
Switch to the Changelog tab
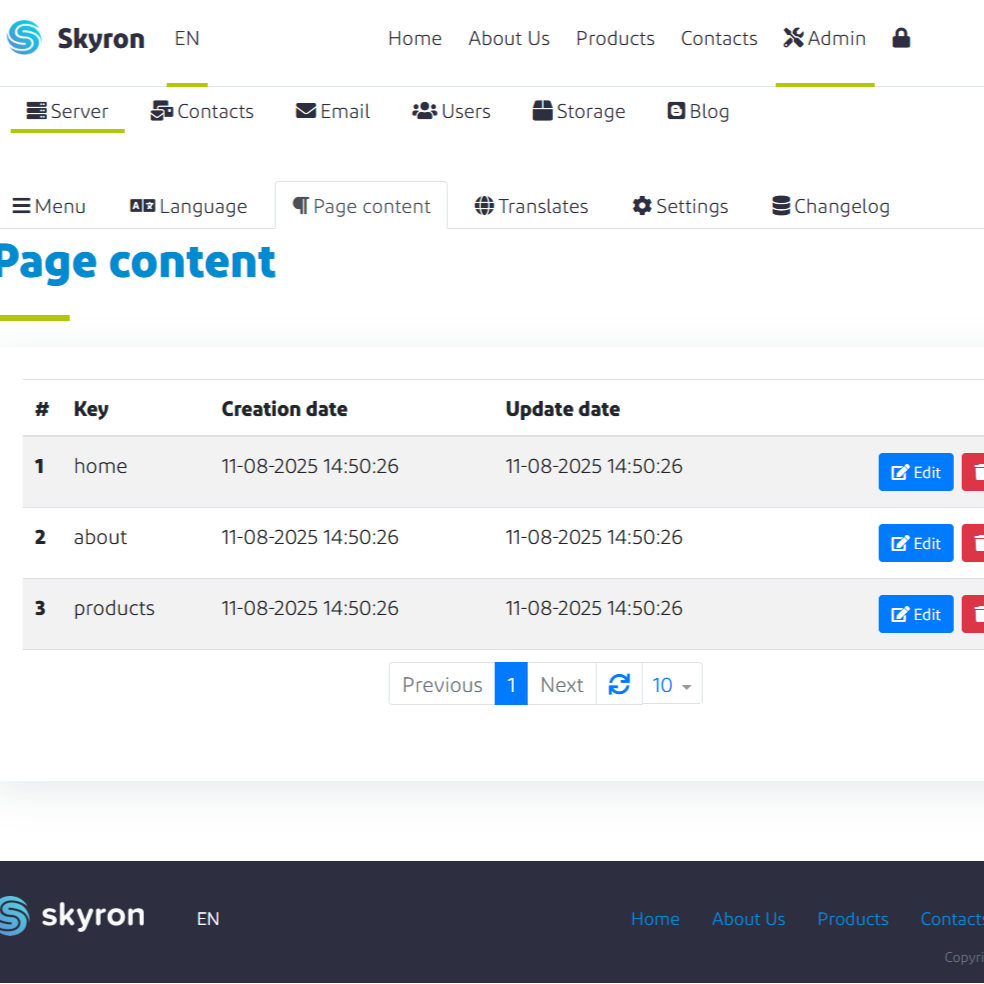click(x=830, y=206)
